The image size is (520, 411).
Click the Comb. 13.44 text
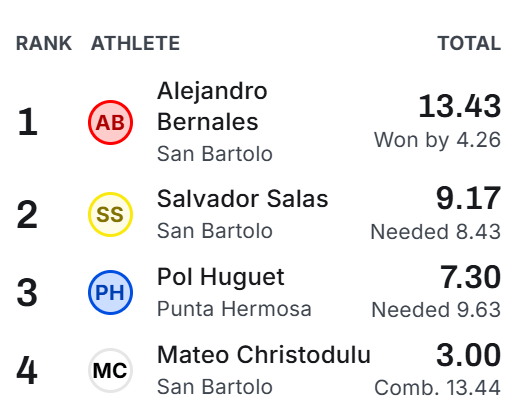pyautogui.click(x=437, y=388)
